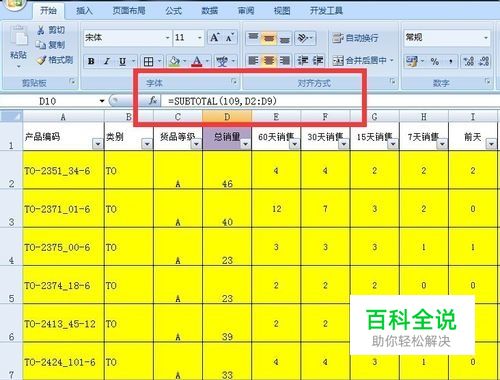
Task: Apply percent style format
Action: 435,61
